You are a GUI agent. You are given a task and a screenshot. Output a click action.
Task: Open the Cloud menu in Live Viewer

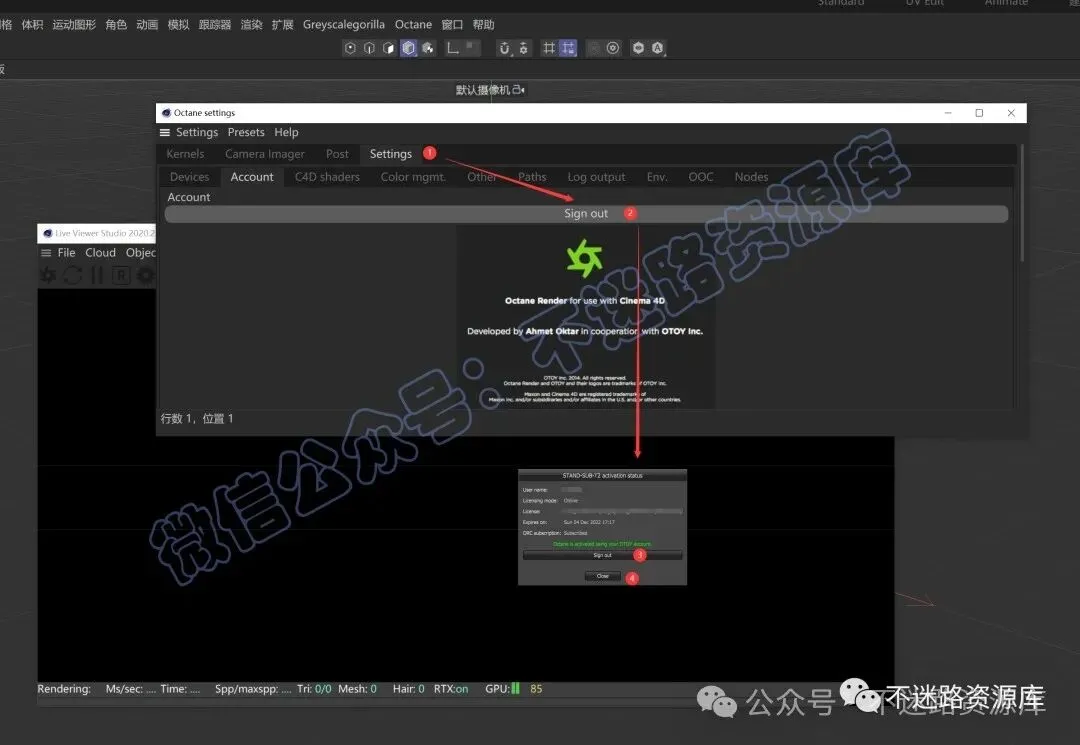coord(100,253)
